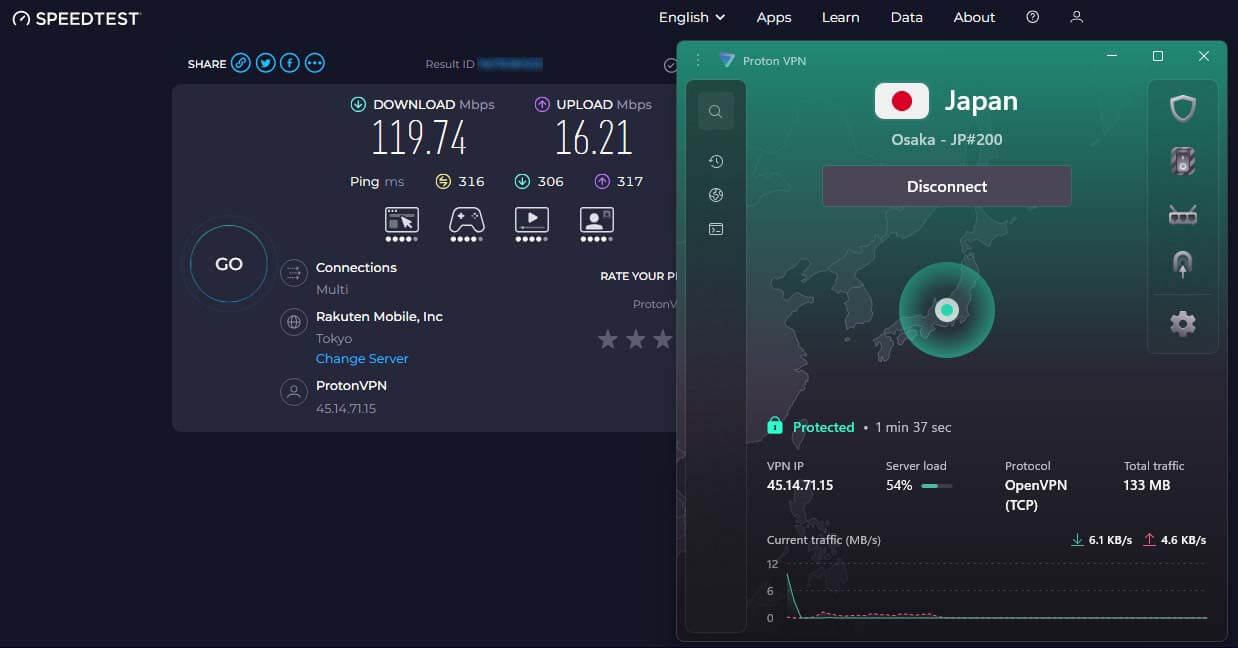
Task: Open the Kill Switch shield panel
Action: click(1183, 107)
